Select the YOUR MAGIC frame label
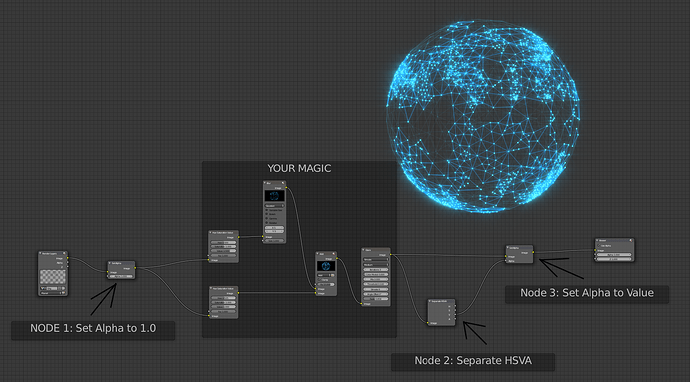Viewport: 690px width, 382px height. 299,168
